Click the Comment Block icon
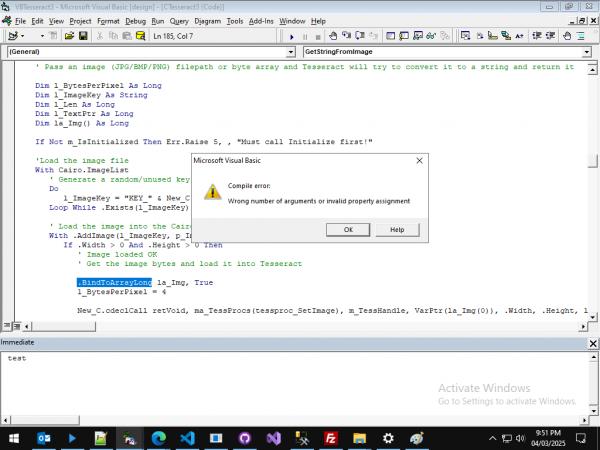600x450 pixels. pos(581,36)
